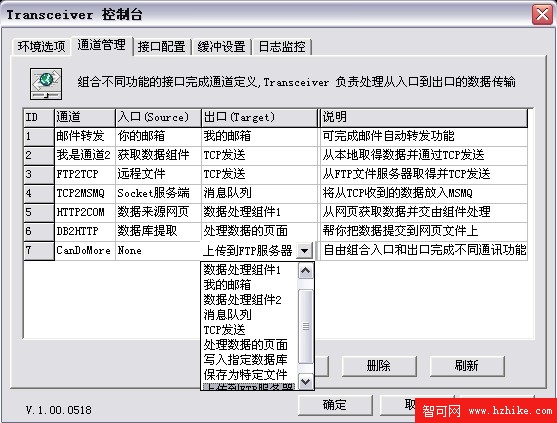The width and height of the screenshot is (557, 423).
Task: Click the 处理数据的页面 target cell in row 6
Action: (x=259, y=232)
